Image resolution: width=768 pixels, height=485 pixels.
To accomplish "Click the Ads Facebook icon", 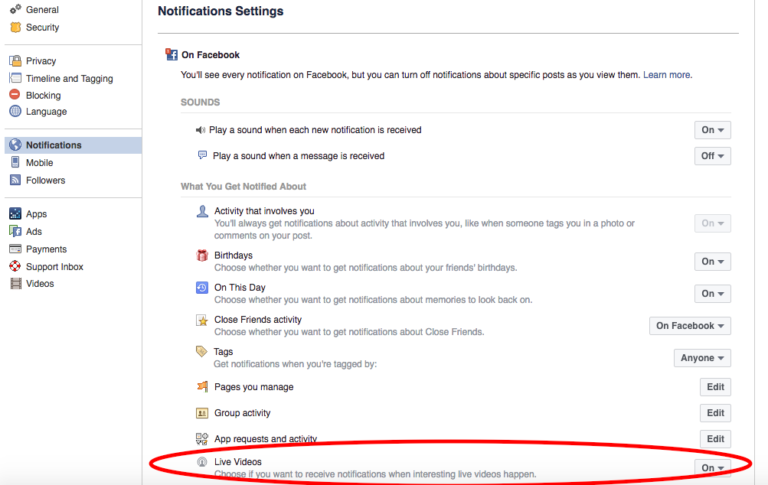I will pos(16,231).
